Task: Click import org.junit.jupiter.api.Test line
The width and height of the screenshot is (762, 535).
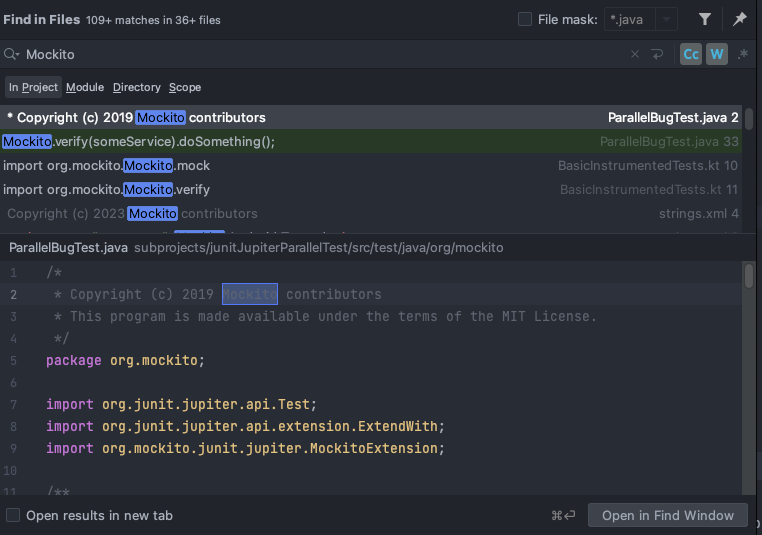Action: tap(181, 404)
